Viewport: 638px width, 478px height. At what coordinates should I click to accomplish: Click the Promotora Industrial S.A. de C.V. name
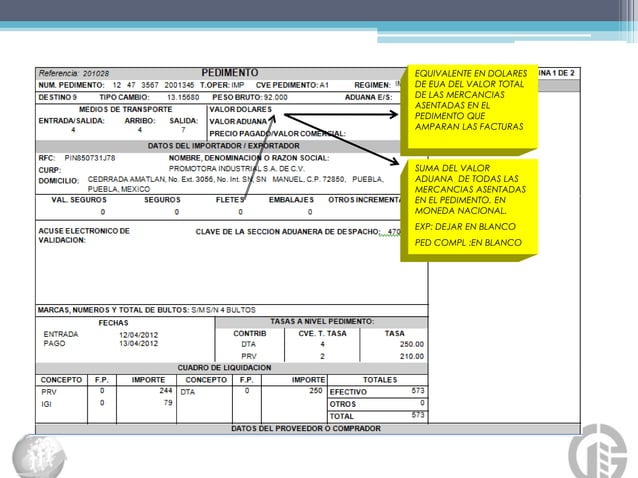point(237,169)
